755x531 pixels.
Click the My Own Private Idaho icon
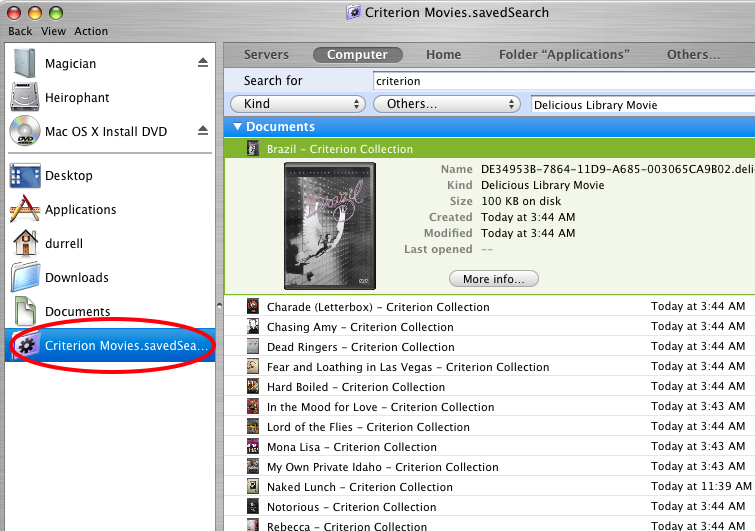pos(253,466)
